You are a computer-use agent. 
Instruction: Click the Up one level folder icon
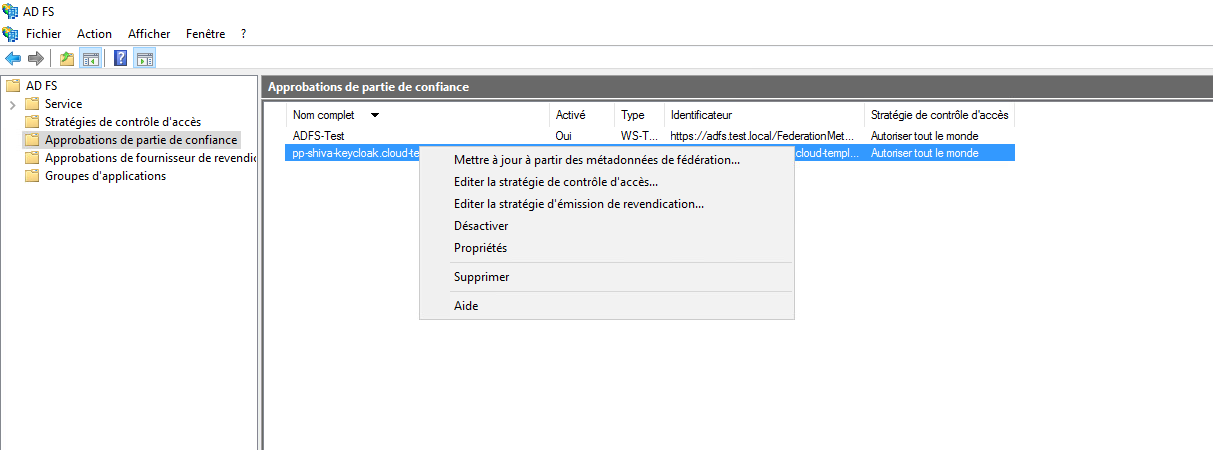point(67,58)
